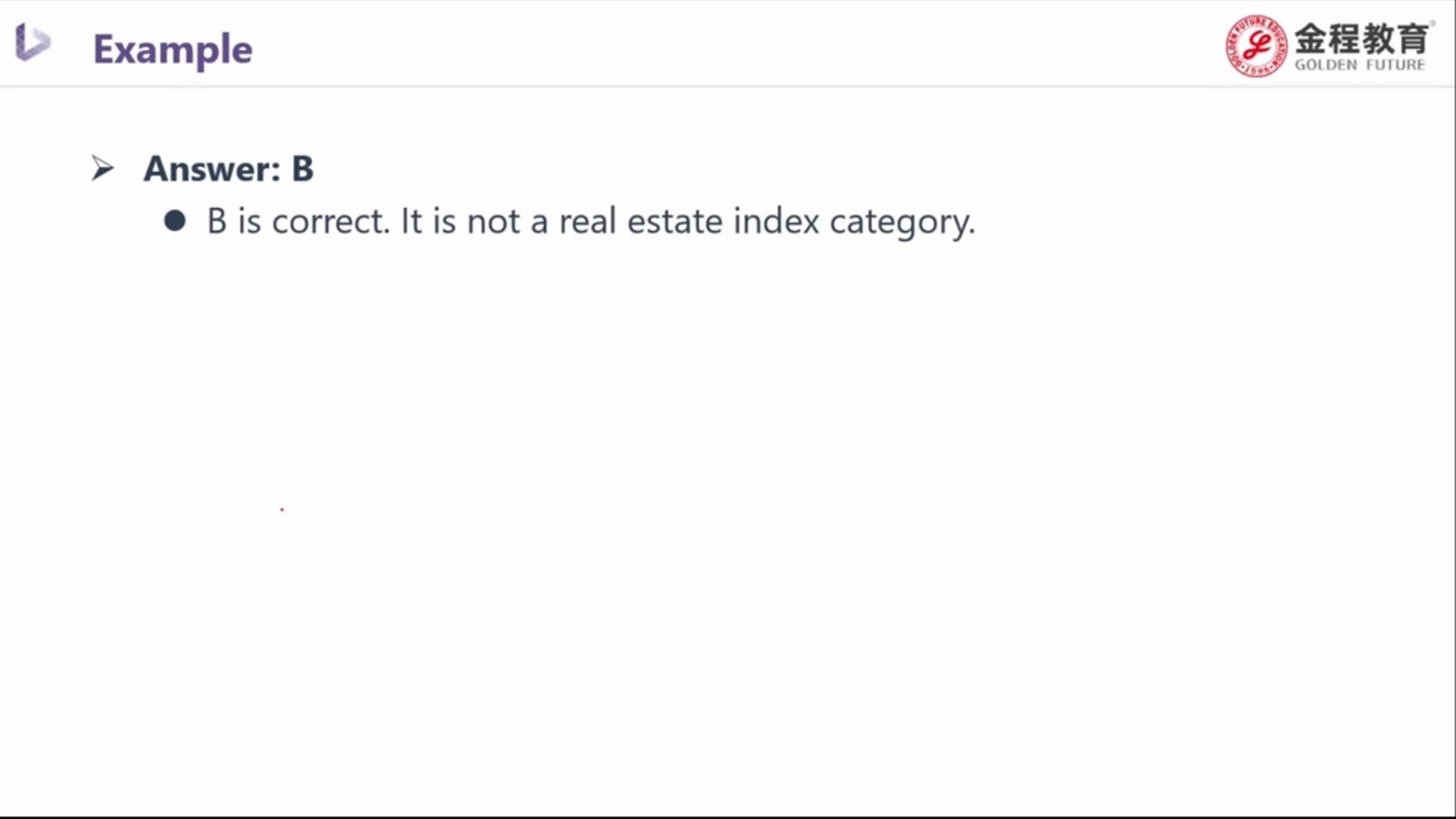Viewport: 1456px width, 819px height.
Task: Click the round bullet before B is correct
Action: pyautogui.click(x=175, y=221)
